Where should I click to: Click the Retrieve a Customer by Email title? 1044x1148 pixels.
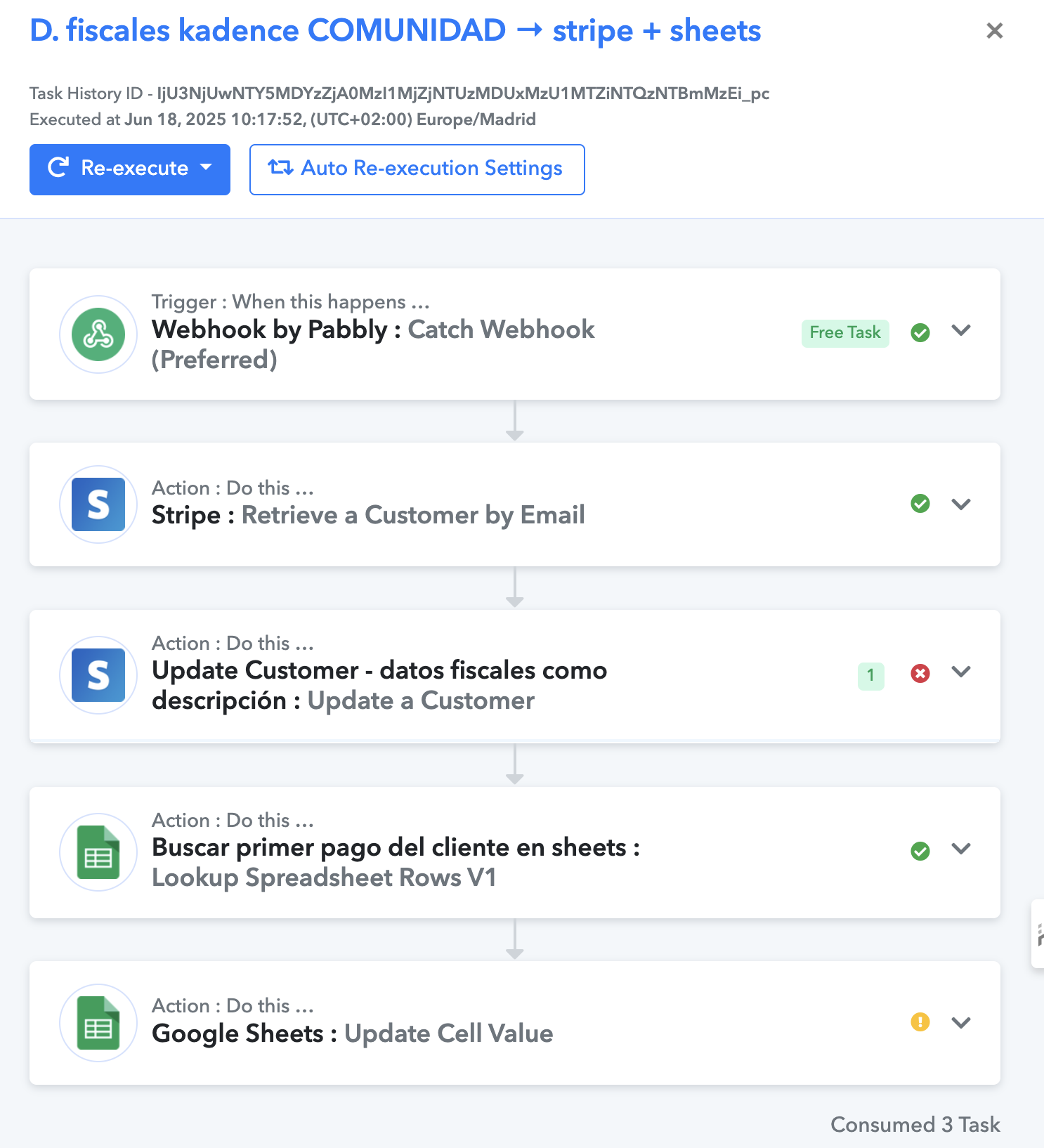[x=413, y=515]
